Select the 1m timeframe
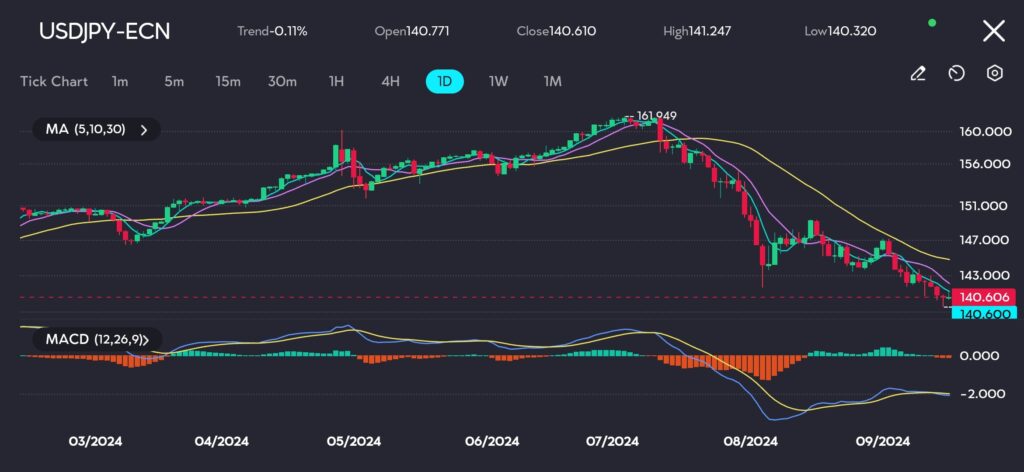This screenshot has width=1024, height=472. point(120,81)
